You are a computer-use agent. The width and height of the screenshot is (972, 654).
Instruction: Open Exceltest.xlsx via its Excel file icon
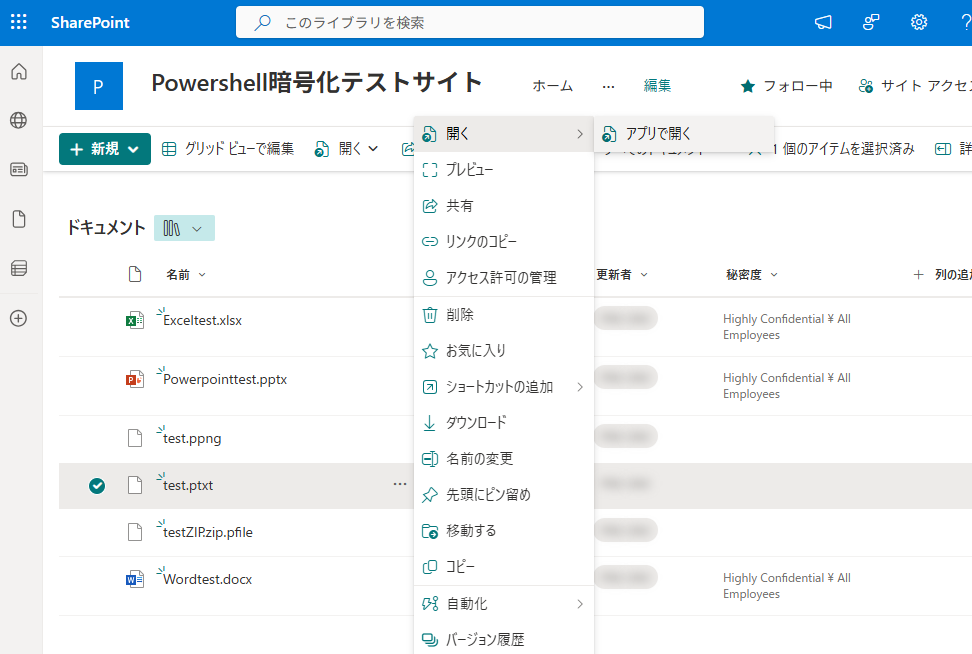134,319
